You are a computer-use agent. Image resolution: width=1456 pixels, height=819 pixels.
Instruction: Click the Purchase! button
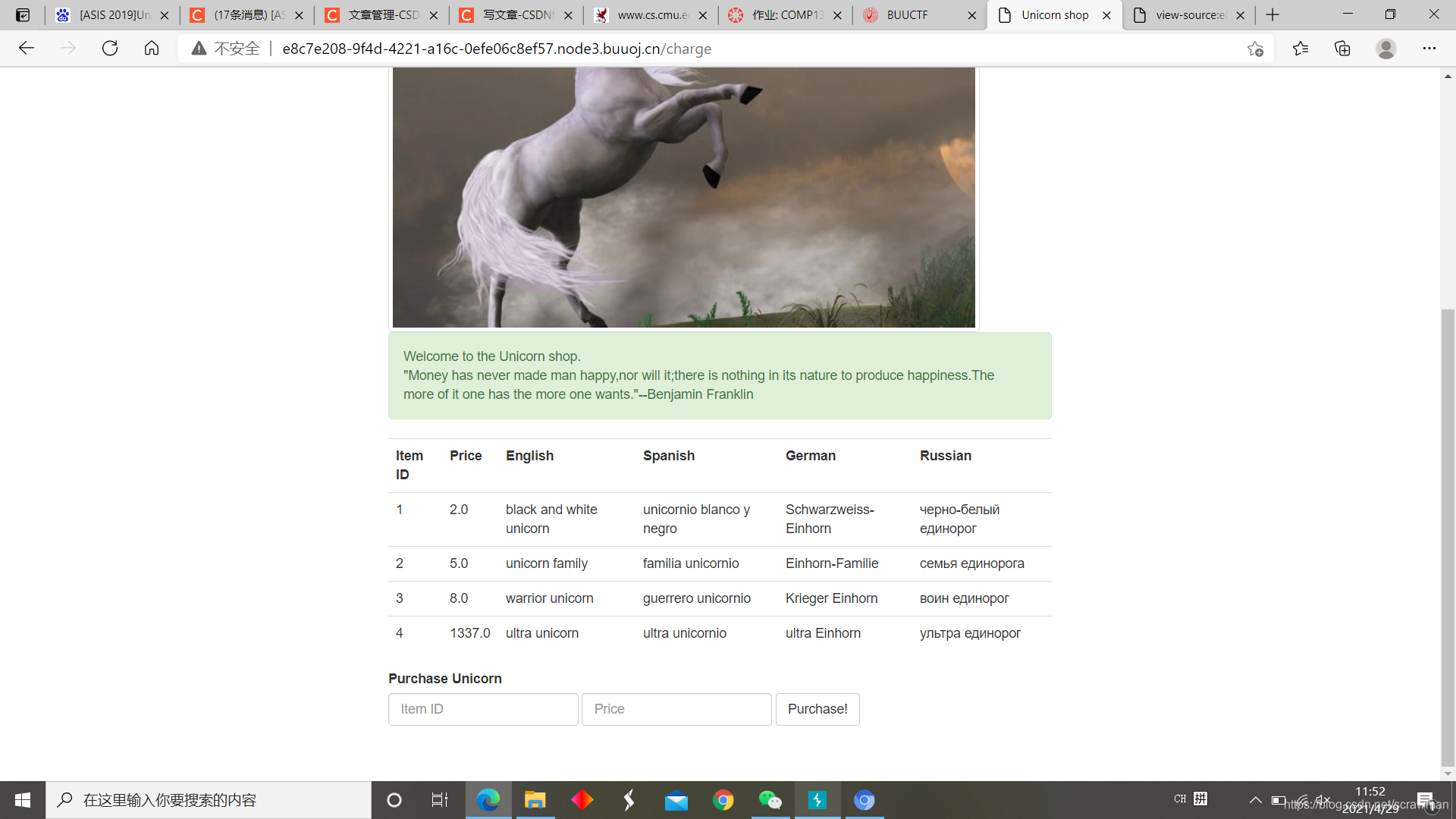[817, 709]
